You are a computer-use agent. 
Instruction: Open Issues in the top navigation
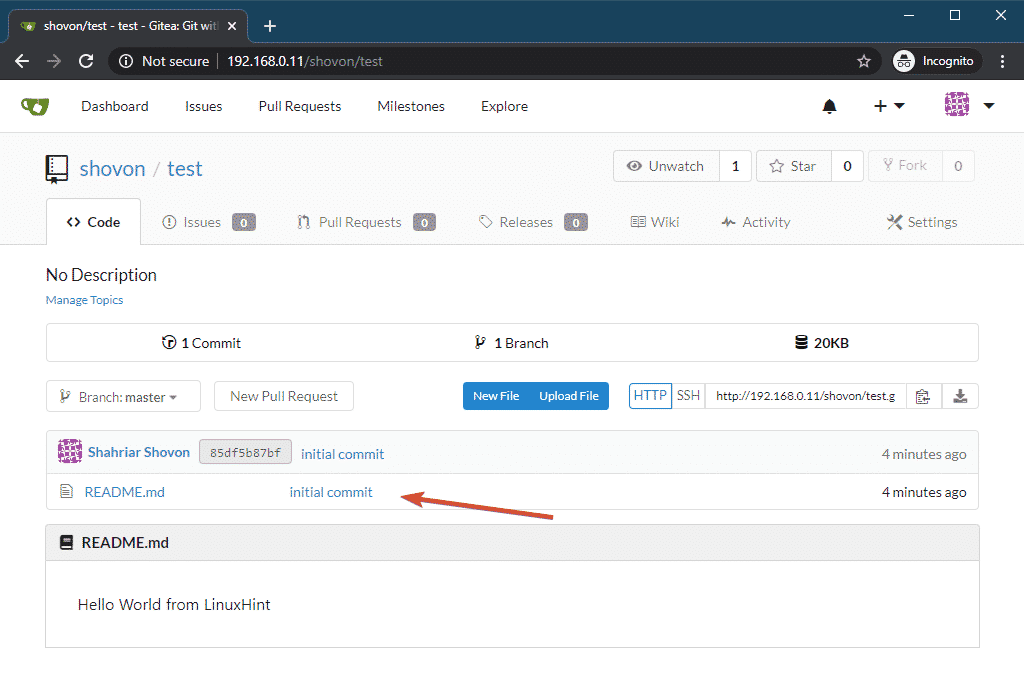tap(204, 106)
